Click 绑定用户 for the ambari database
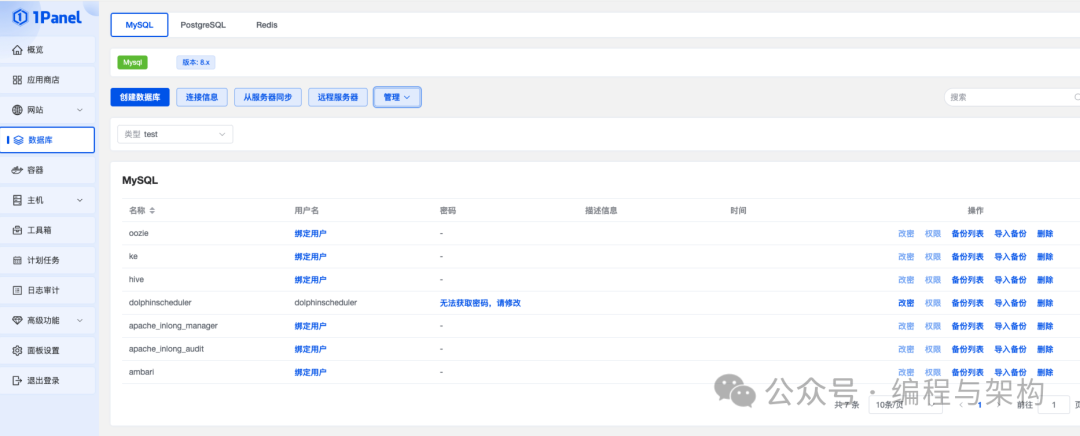1080x436 pixels. 310,372
